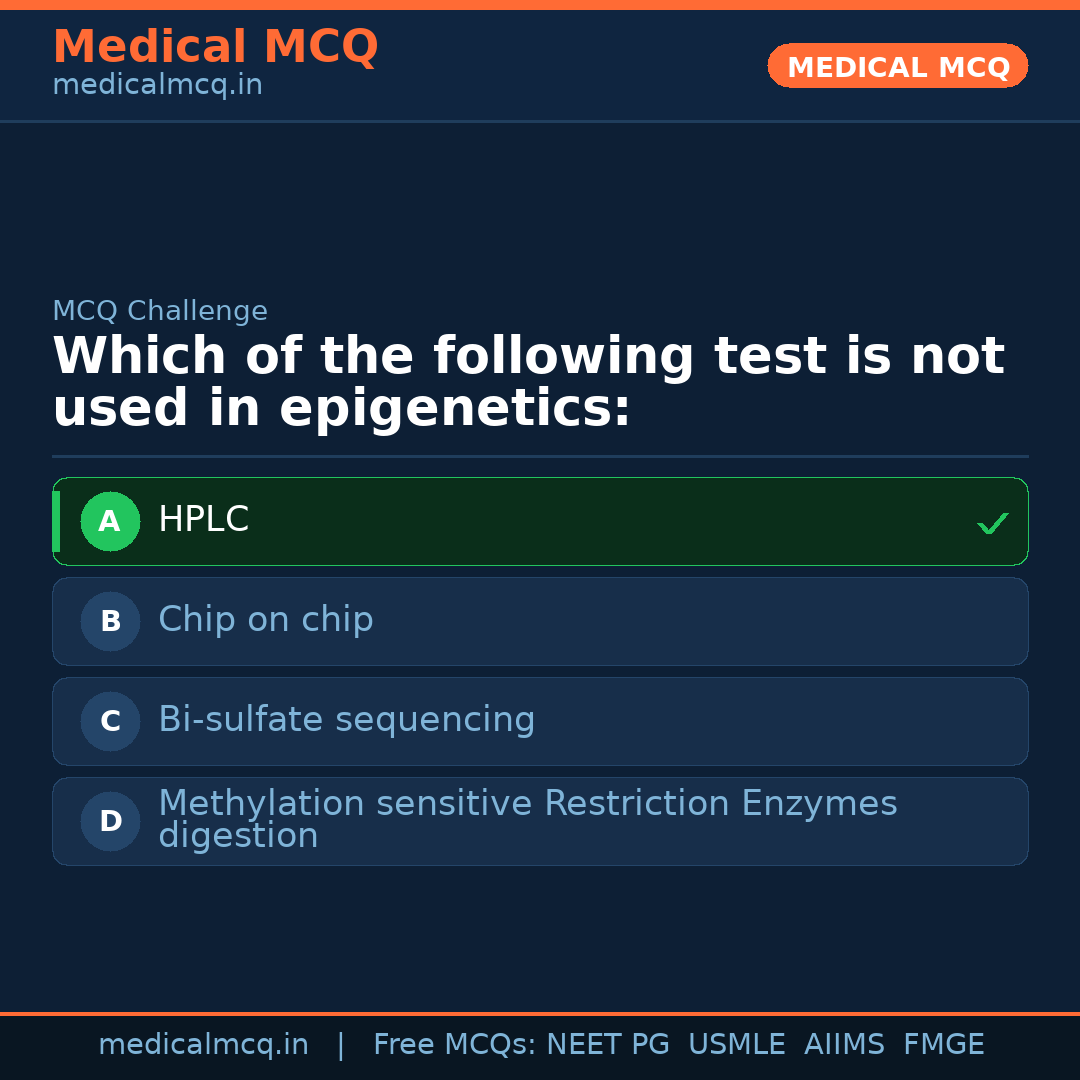
Task: Click the B option circle icon
Action: [x=110, y=621]
